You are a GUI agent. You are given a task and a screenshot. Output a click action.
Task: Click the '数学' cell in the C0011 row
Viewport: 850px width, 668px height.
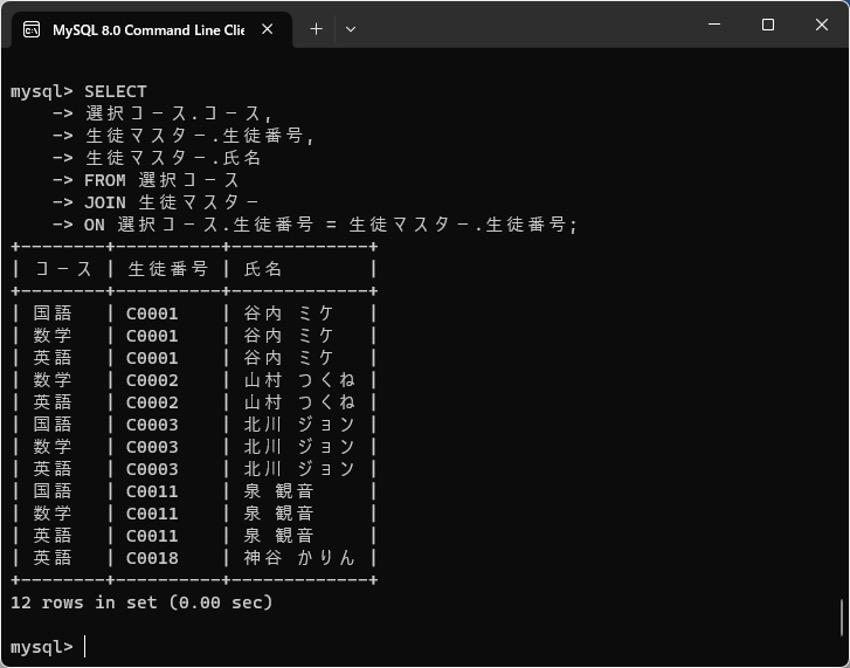click(53, 513)
